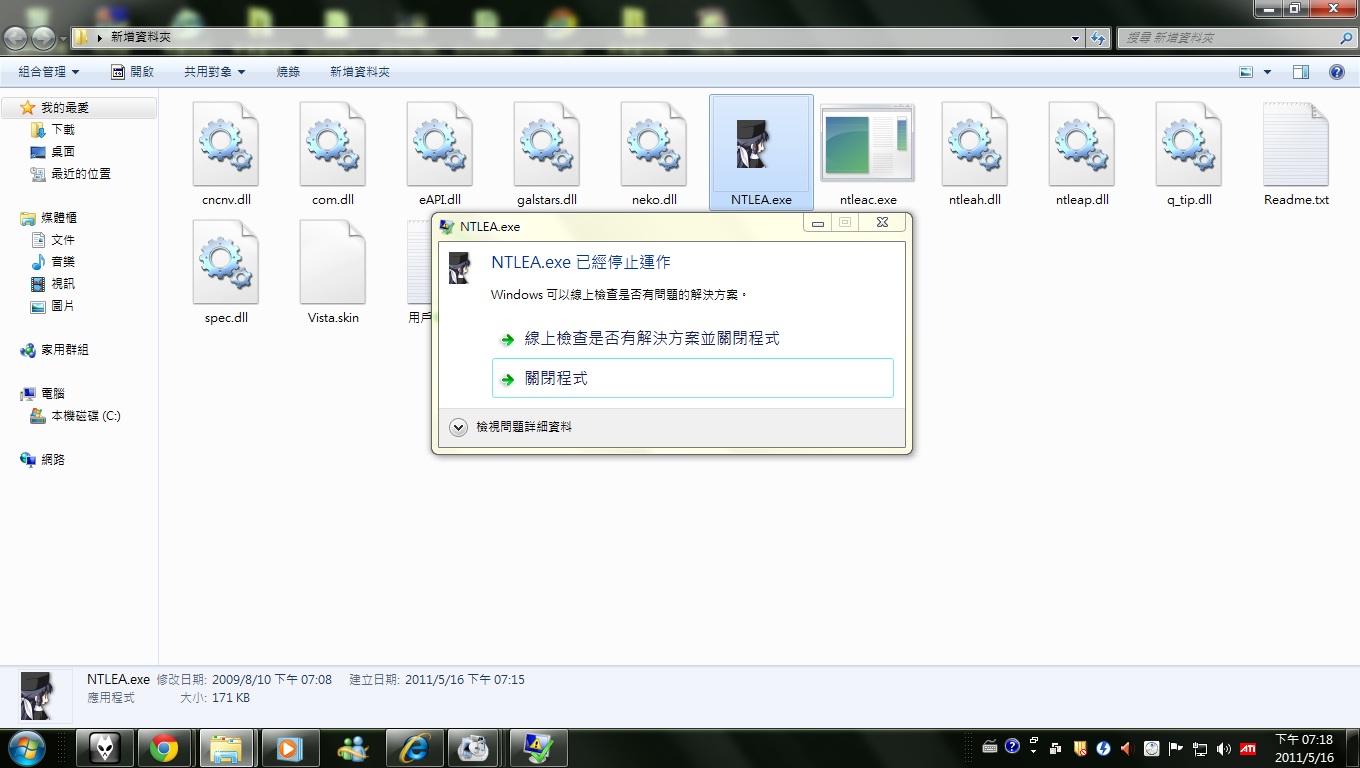The image size is (1360, 768).
Task: Toggle the preview pane icon
Action: (x=1301, y=72)
